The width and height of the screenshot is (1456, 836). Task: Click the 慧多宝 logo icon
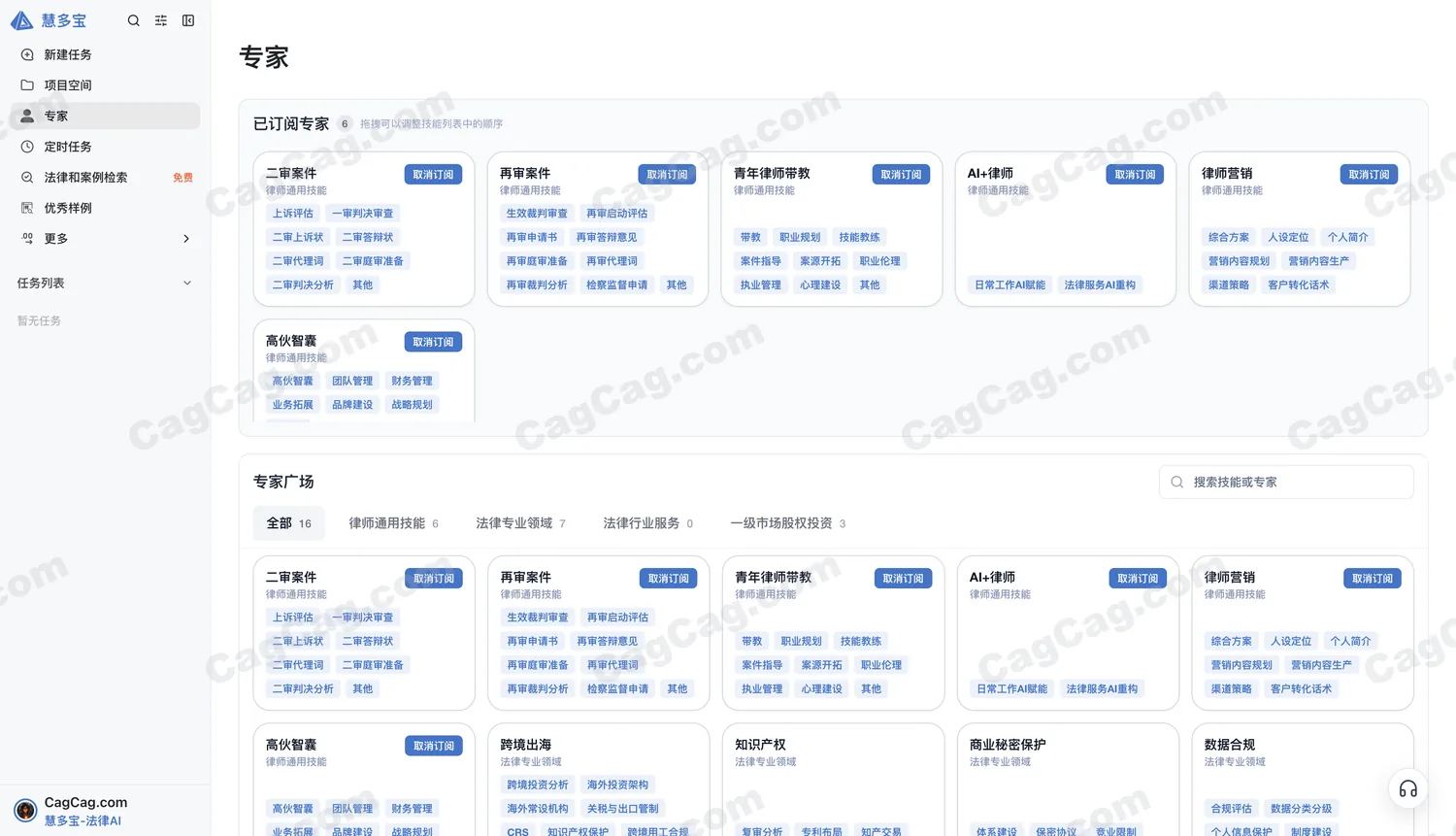21,20
